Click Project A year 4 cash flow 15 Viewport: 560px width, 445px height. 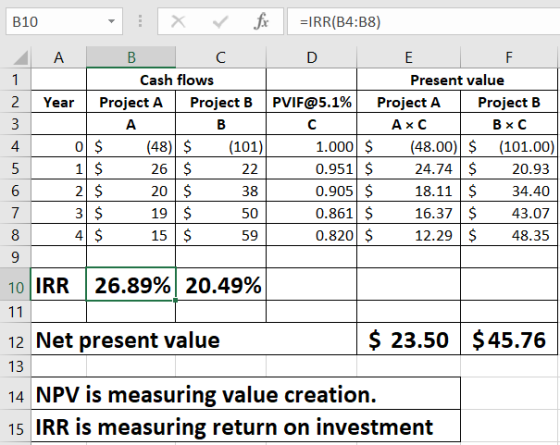pyautogui.click(x=131, y=235)
